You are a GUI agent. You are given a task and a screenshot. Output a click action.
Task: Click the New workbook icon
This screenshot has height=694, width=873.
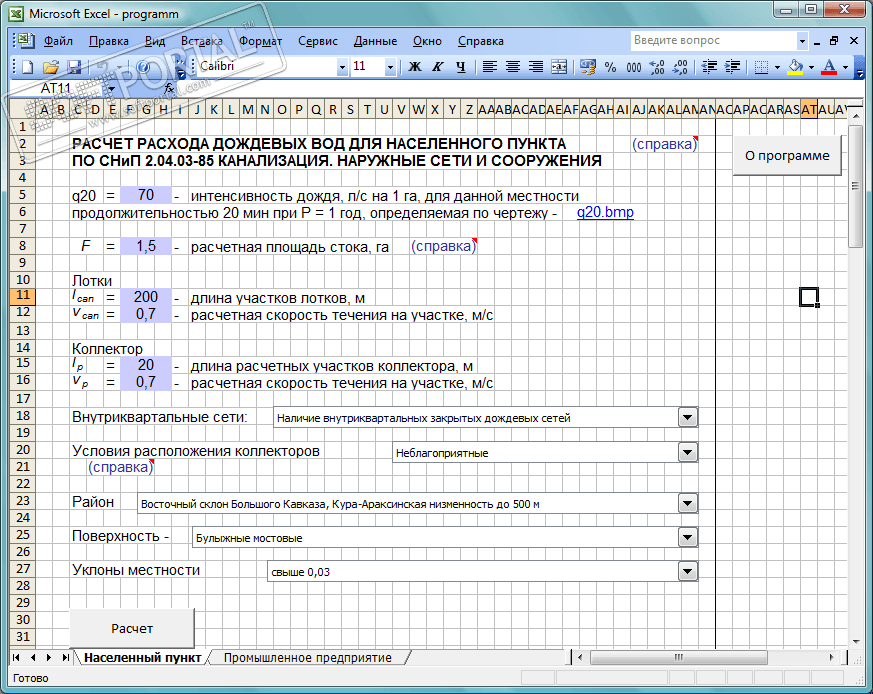click(27, 67)
